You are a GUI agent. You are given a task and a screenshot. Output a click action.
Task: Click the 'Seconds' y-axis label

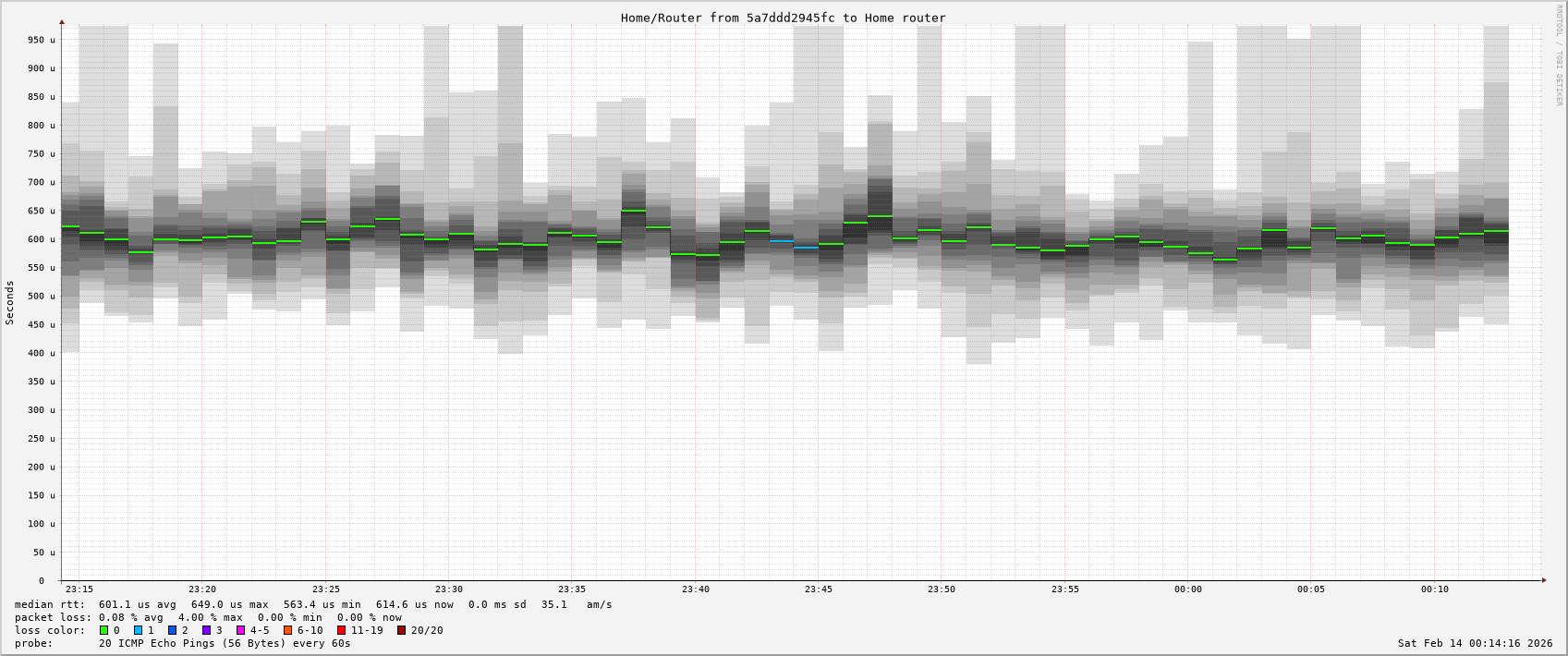(10, 303)
